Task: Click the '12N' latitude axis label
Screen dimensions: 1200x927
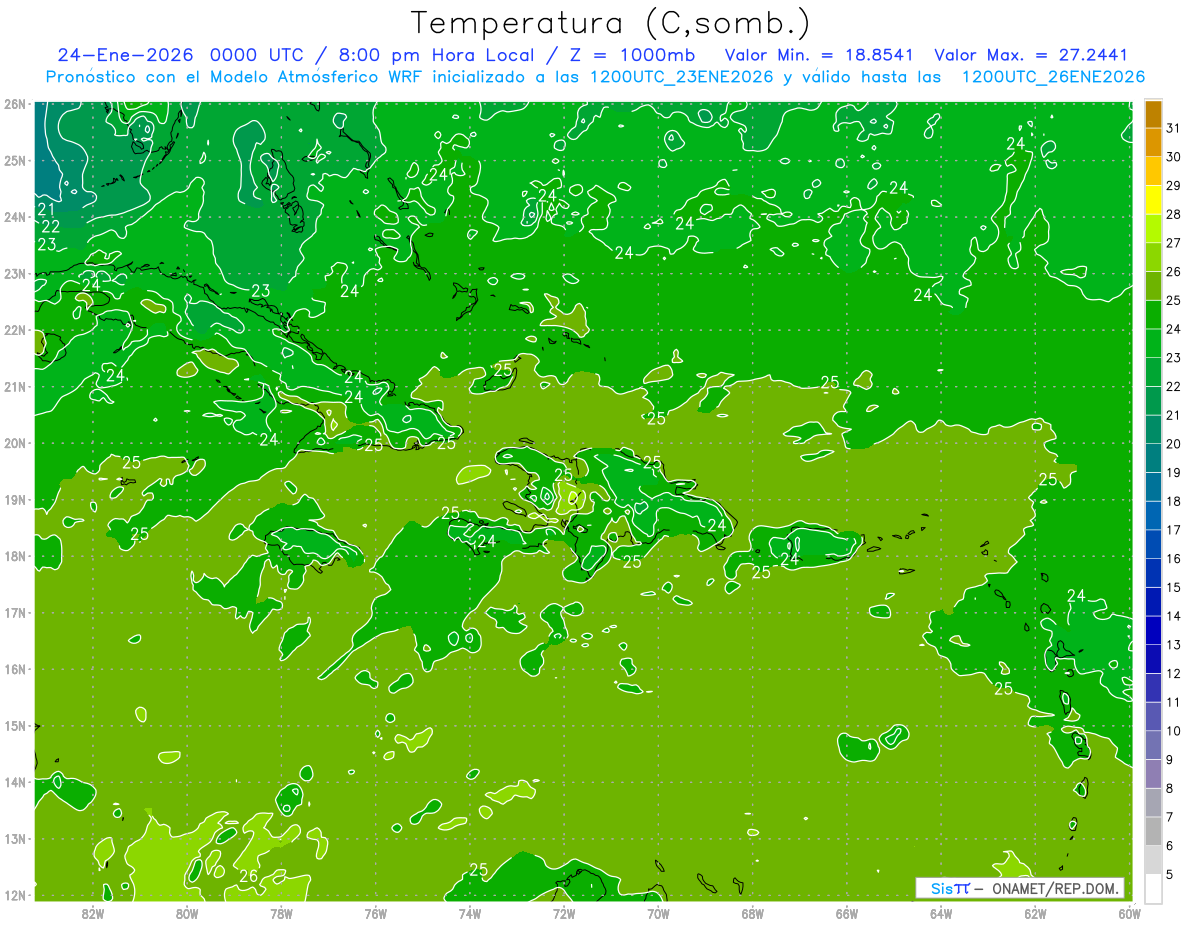Action: click(x=15, y=895)
